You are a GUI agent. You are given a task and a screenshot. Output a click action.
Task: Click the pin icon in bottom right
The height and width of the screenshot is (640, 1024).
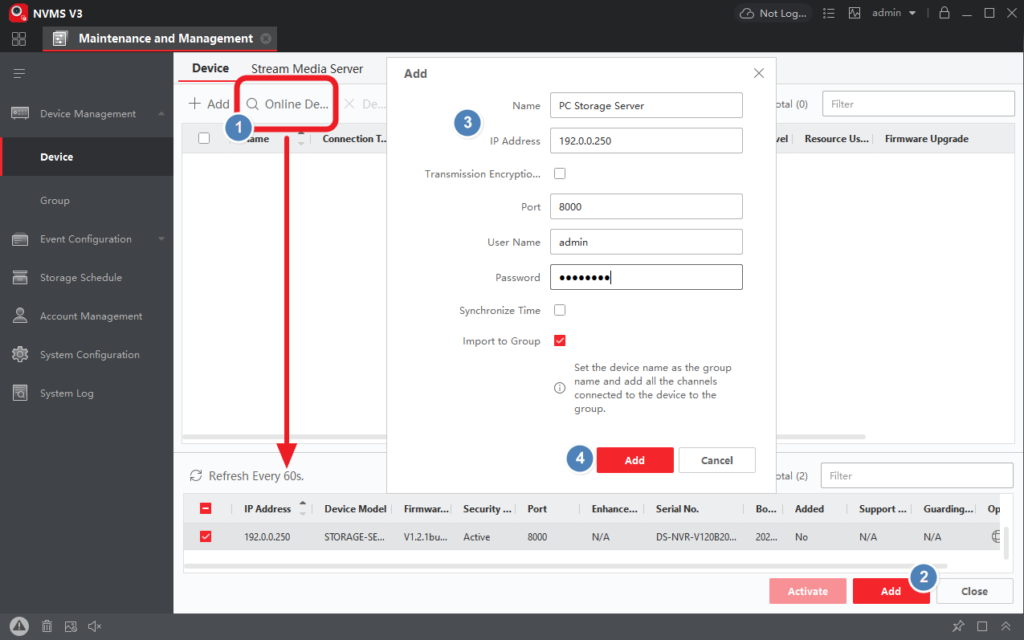(958, 626)
